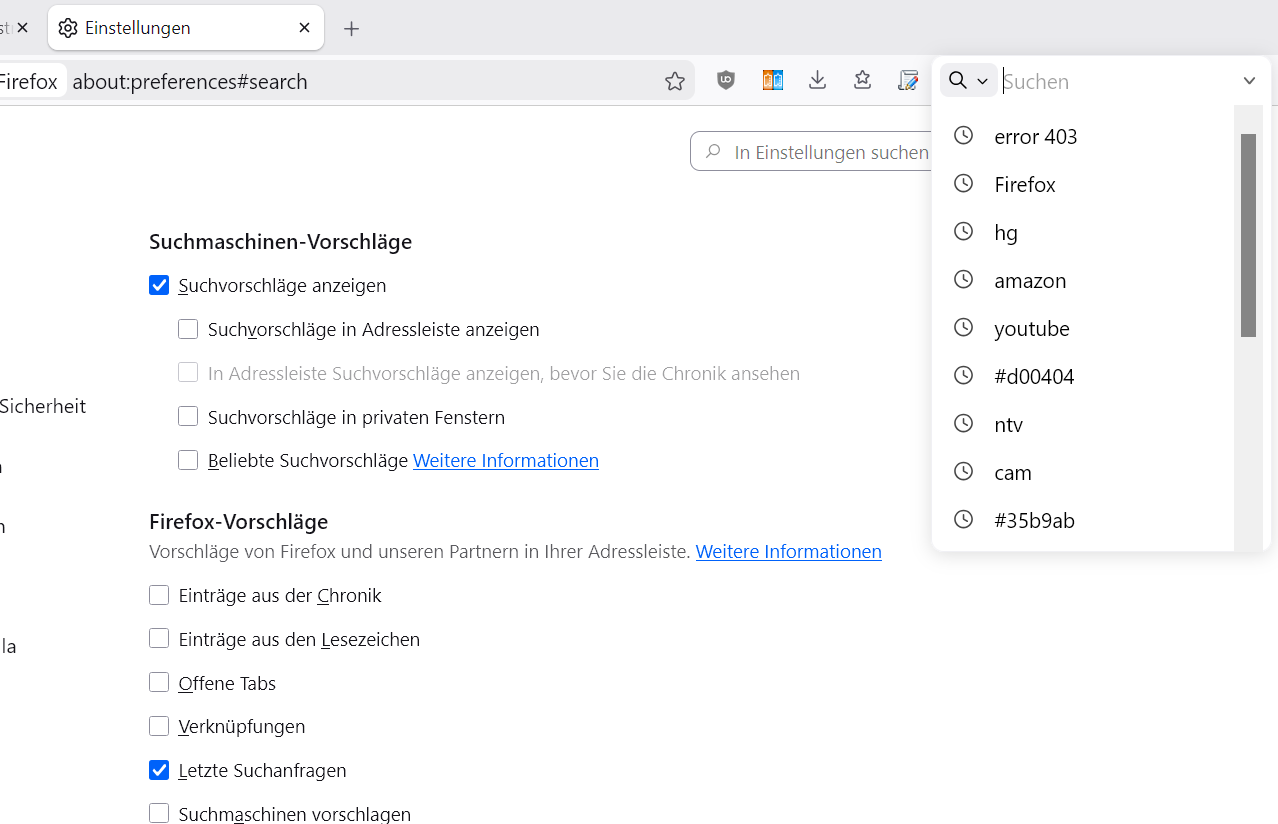The image size is (1278, 824).
Task: Disable 'Letzte Suchanfragen' checkbox
Action: point(159,771)
